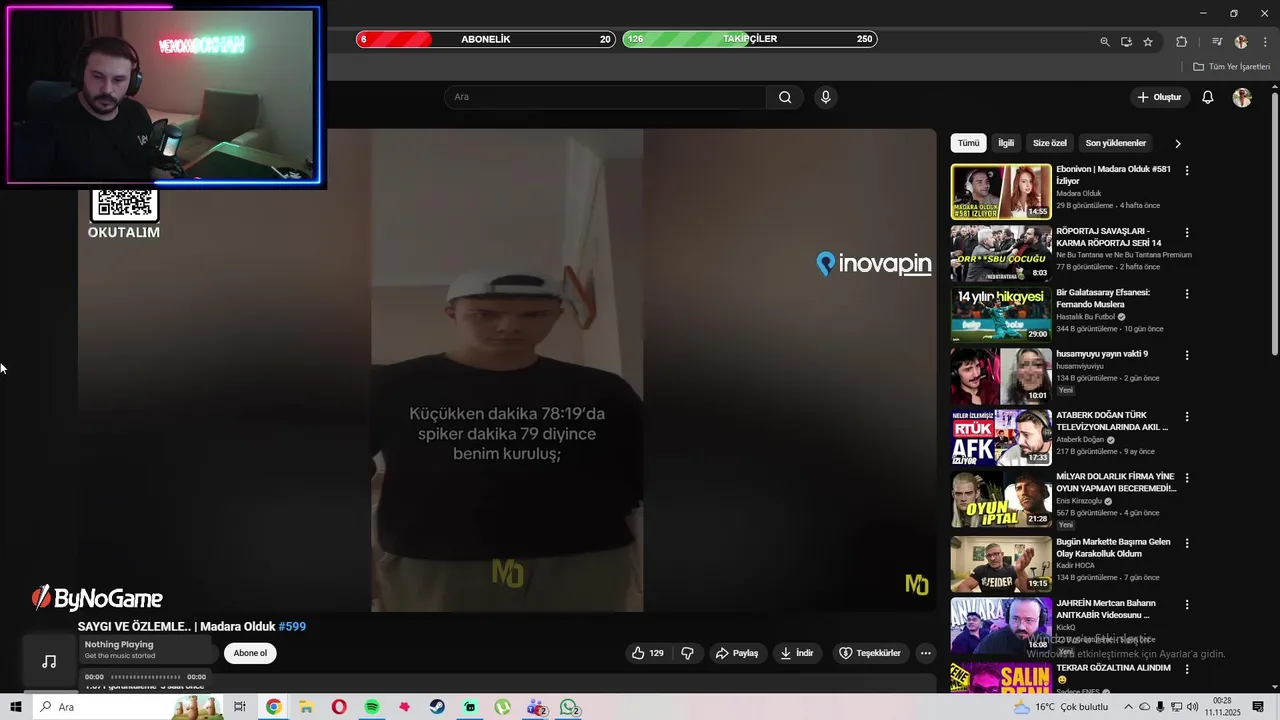This screenshot has width=1280, height=720.
Task: Like the video with thumbs-up
Action: click(647, 653)
